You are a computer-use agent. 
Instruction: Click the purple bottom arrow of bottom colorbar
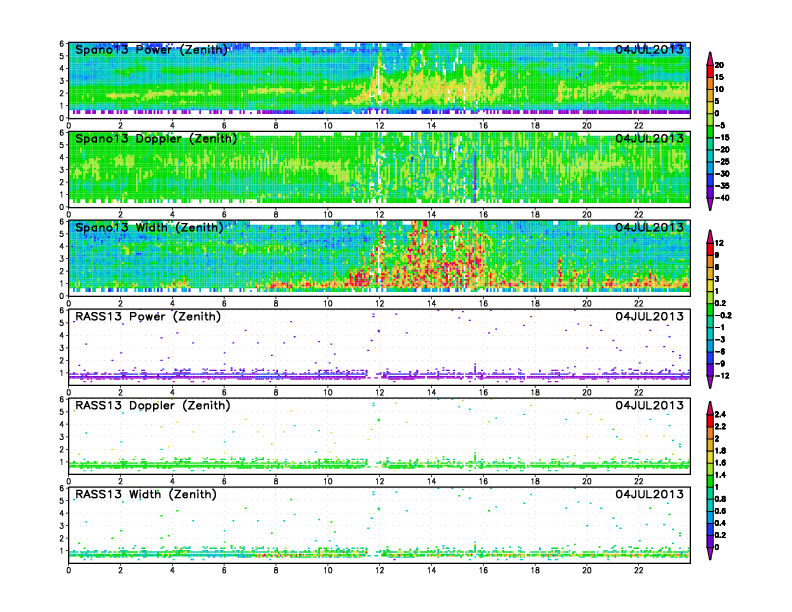point(710,553)
